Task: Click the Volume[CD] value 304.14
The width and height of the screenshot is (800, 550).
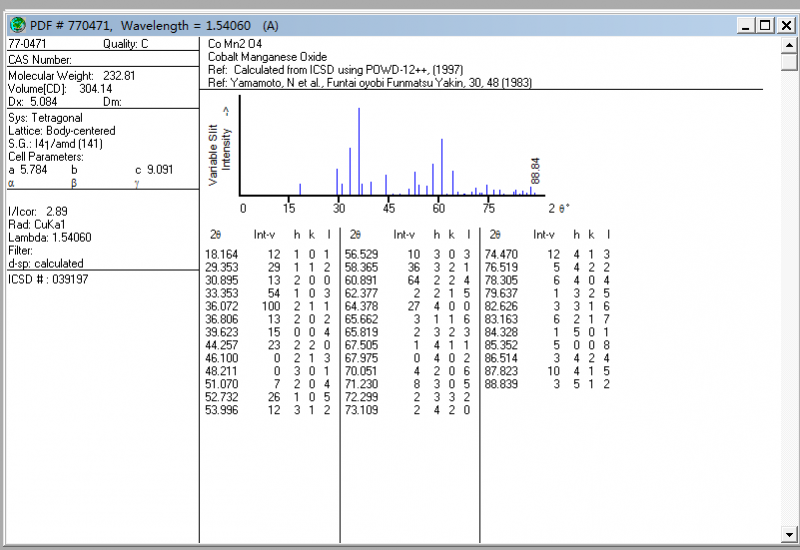Action: (95, 89)
